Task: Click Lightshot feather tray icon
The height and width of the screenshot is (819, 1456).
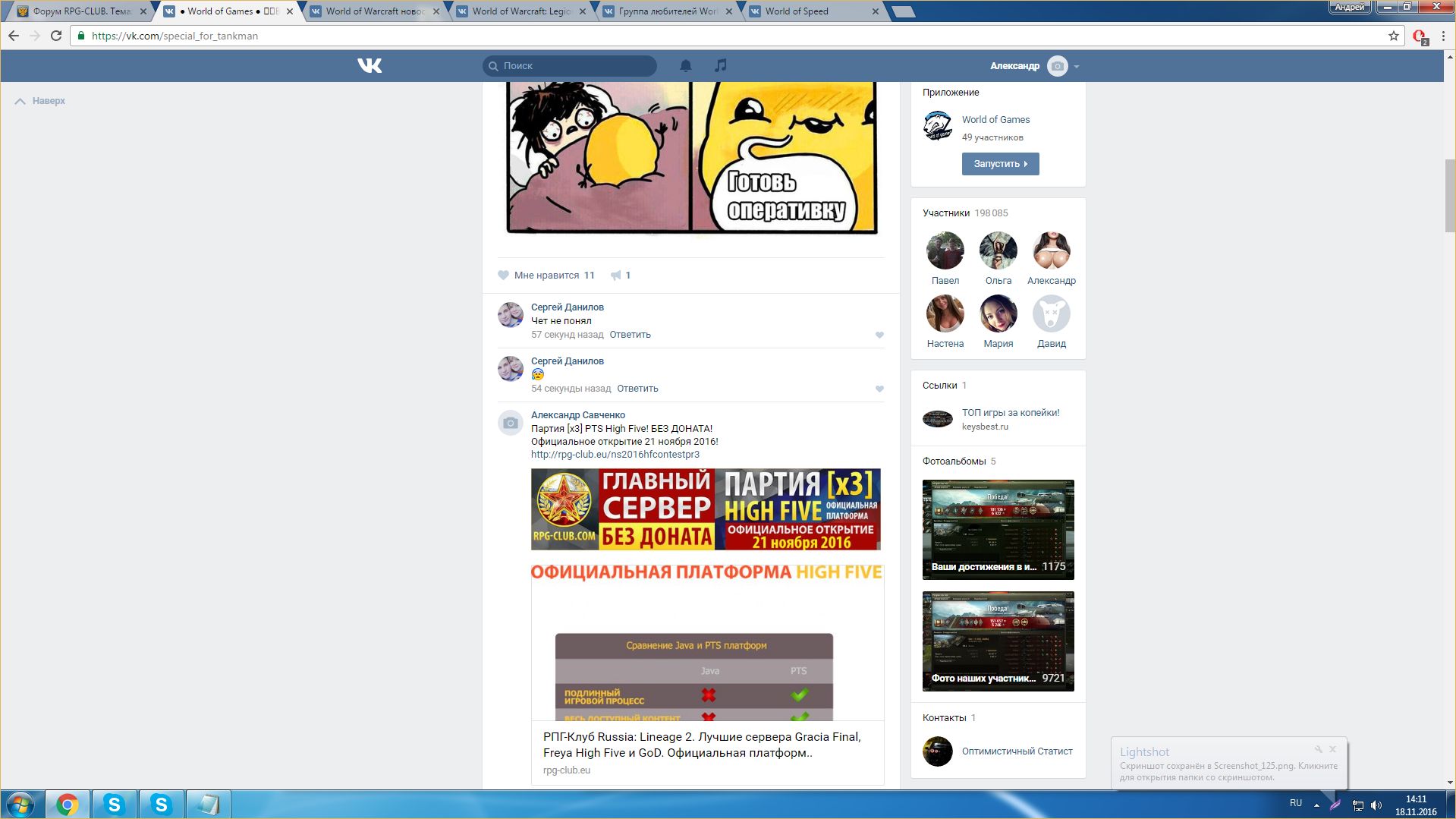Action: pyautogui.click(x=1335, y=805)
